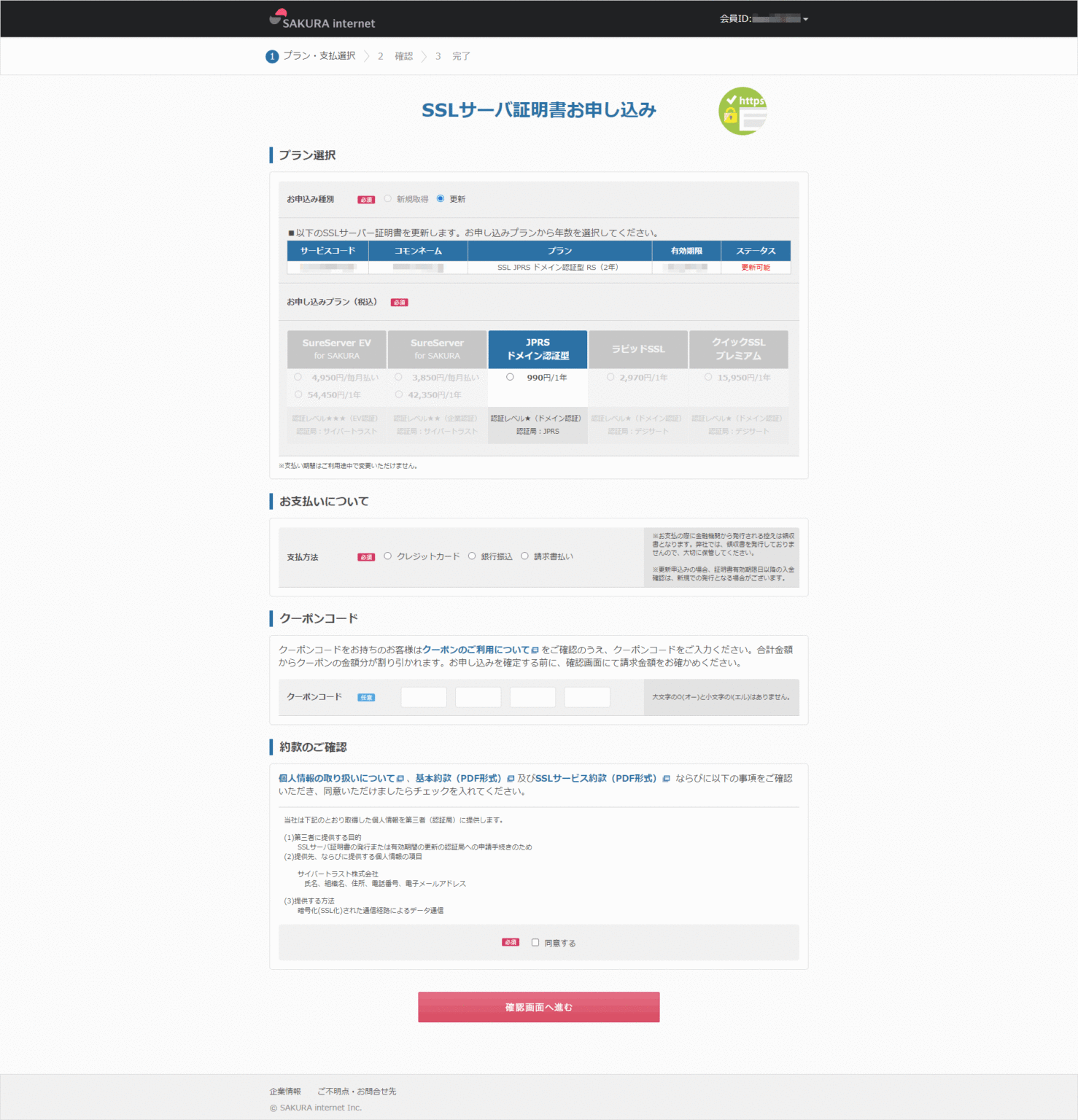Click popup icon beside 個人情報の取り扱いについて
This screenshot has height=1120, width=1078.
(399, 778)
